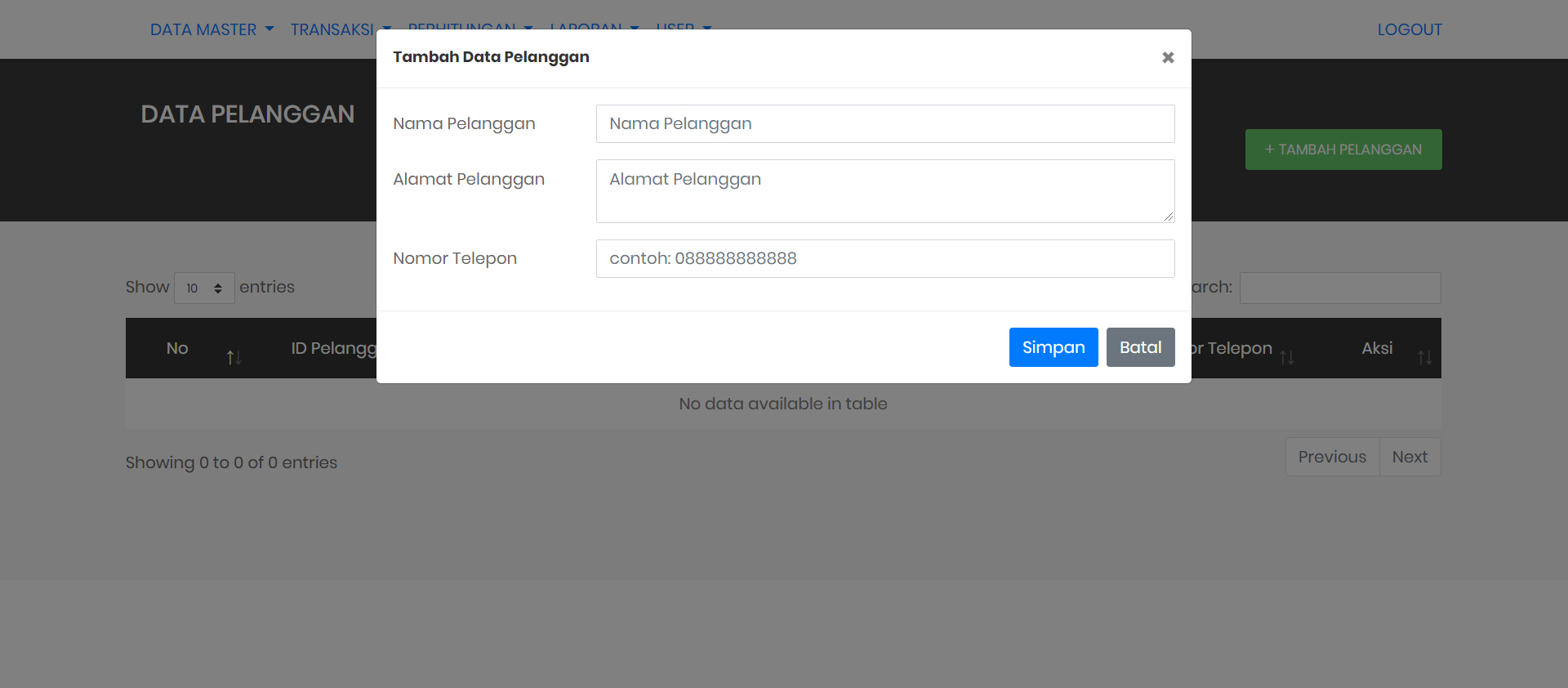Click the ID Pelanggan column header
Screen dimensions: 1568x688
[x=335, y=348]
